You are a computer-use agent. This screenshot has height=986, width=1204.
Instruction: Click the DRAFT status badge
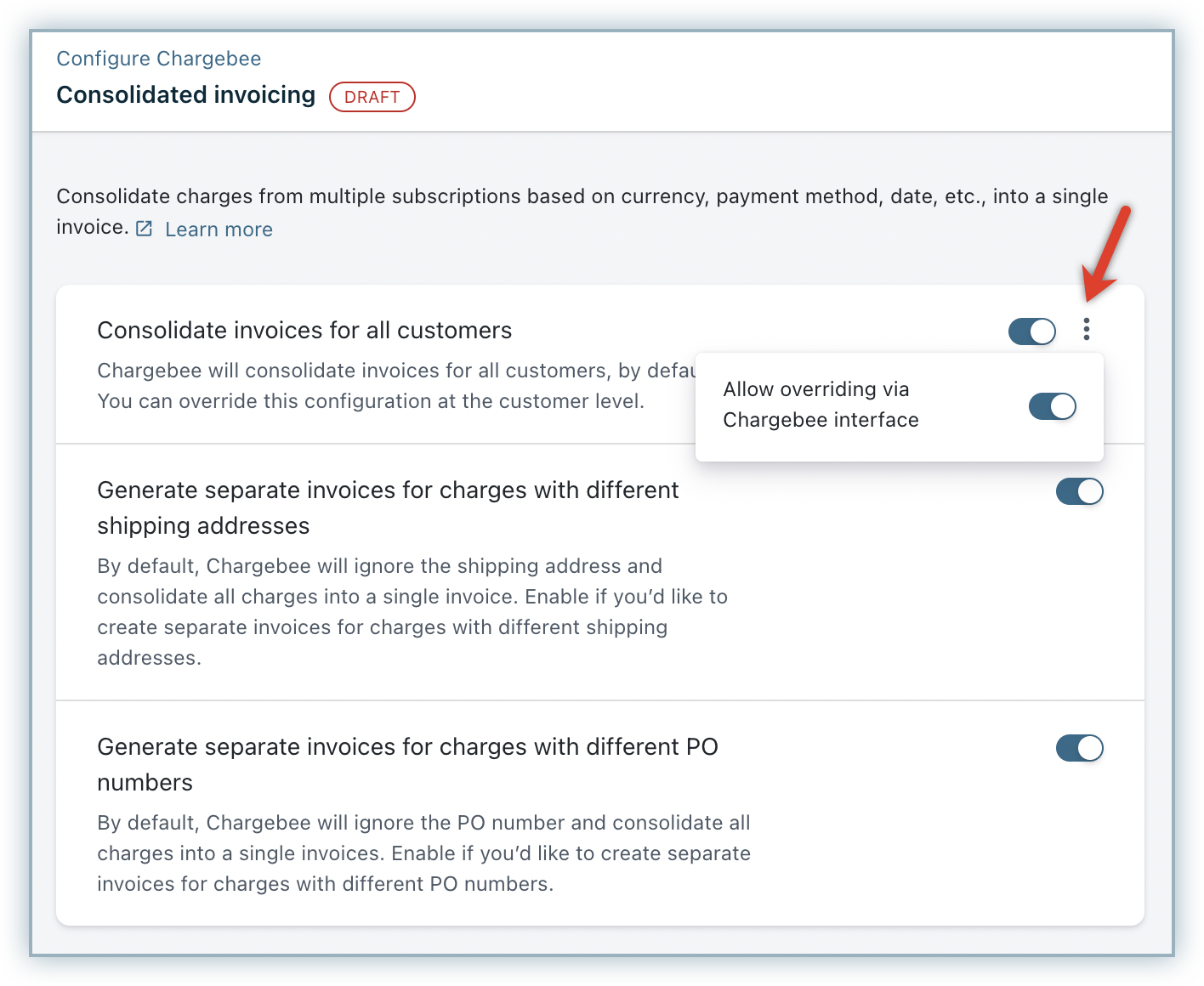click(x=372, y=97)
